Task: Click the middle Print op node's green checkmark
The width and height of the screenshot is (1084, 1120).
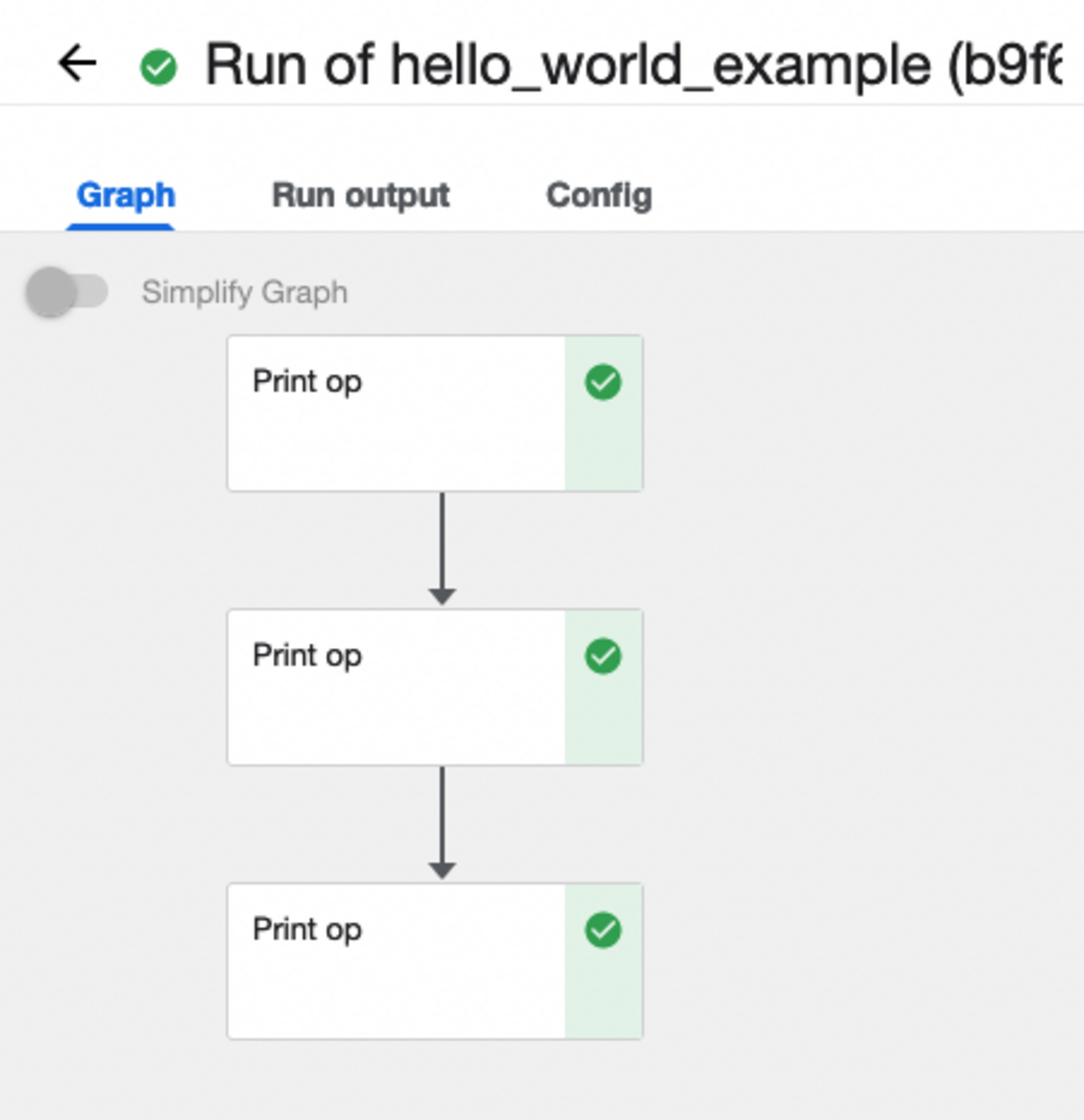Action: (x=603, y=656)
